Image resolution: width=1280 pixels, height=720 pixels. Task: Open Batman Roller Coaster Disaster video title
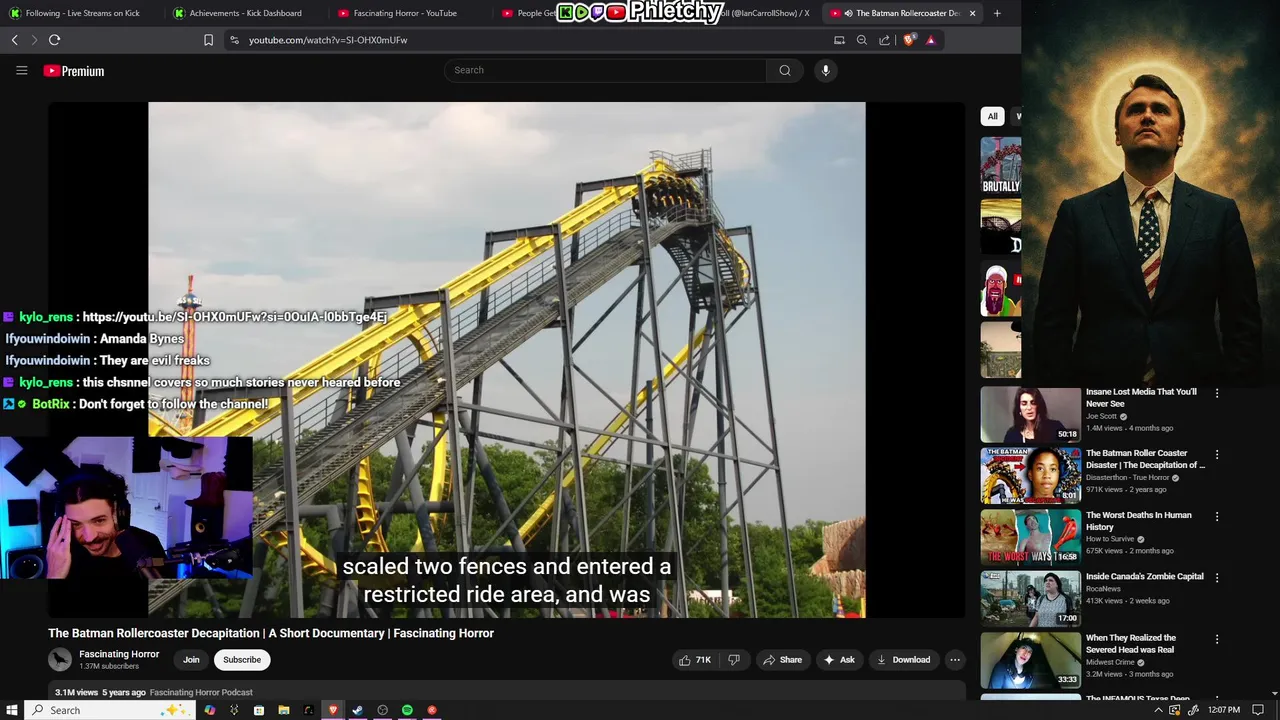[x=1146, y=459]
